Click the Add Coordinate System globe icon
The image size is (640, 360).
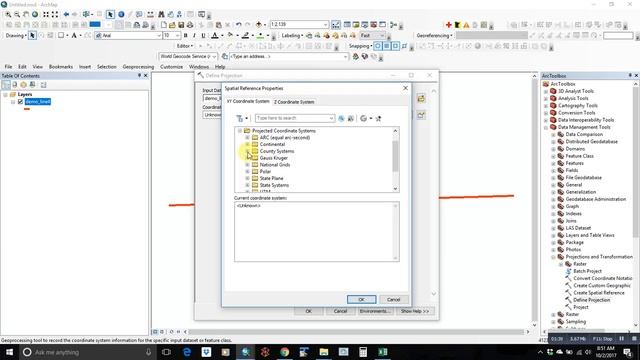363,118
